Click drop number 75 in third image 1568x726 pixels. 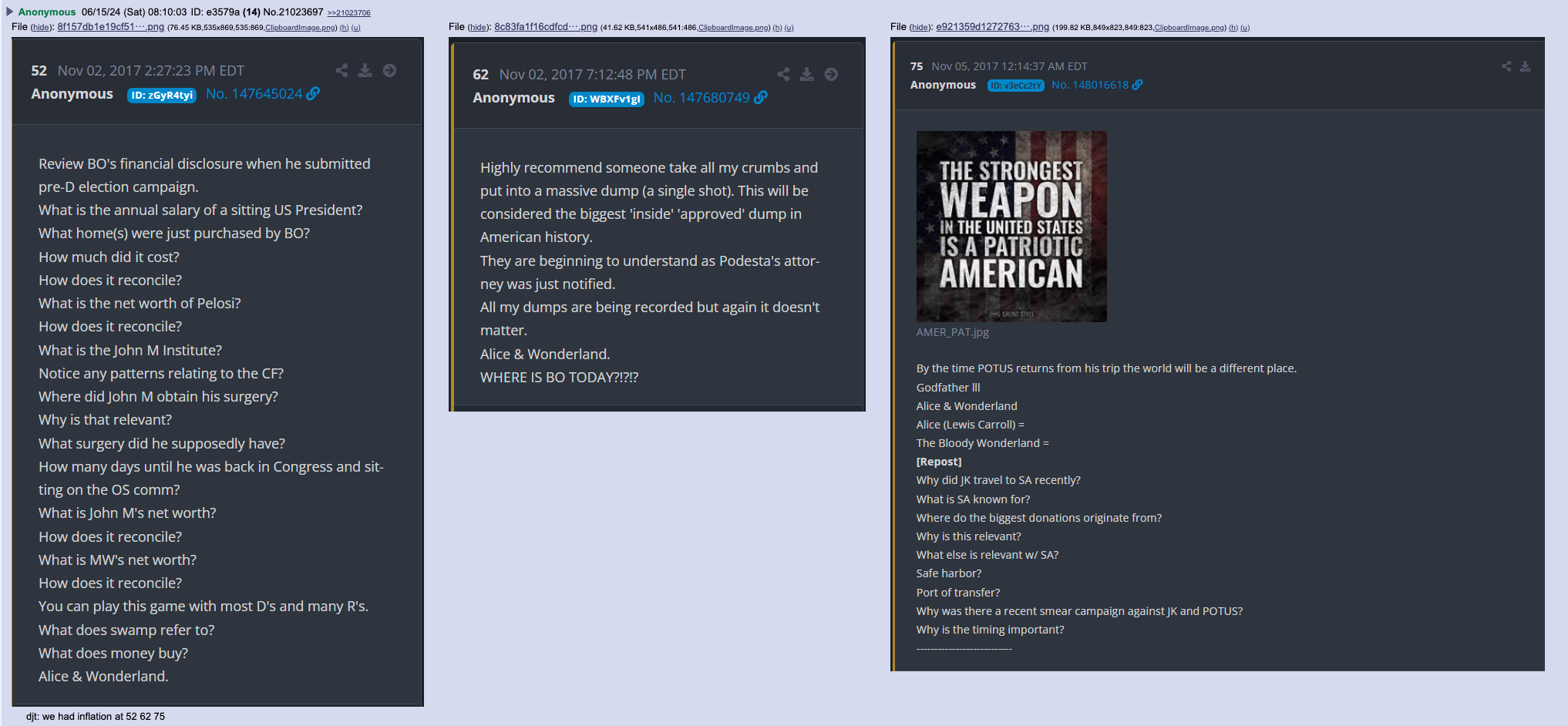click(917, 66)
